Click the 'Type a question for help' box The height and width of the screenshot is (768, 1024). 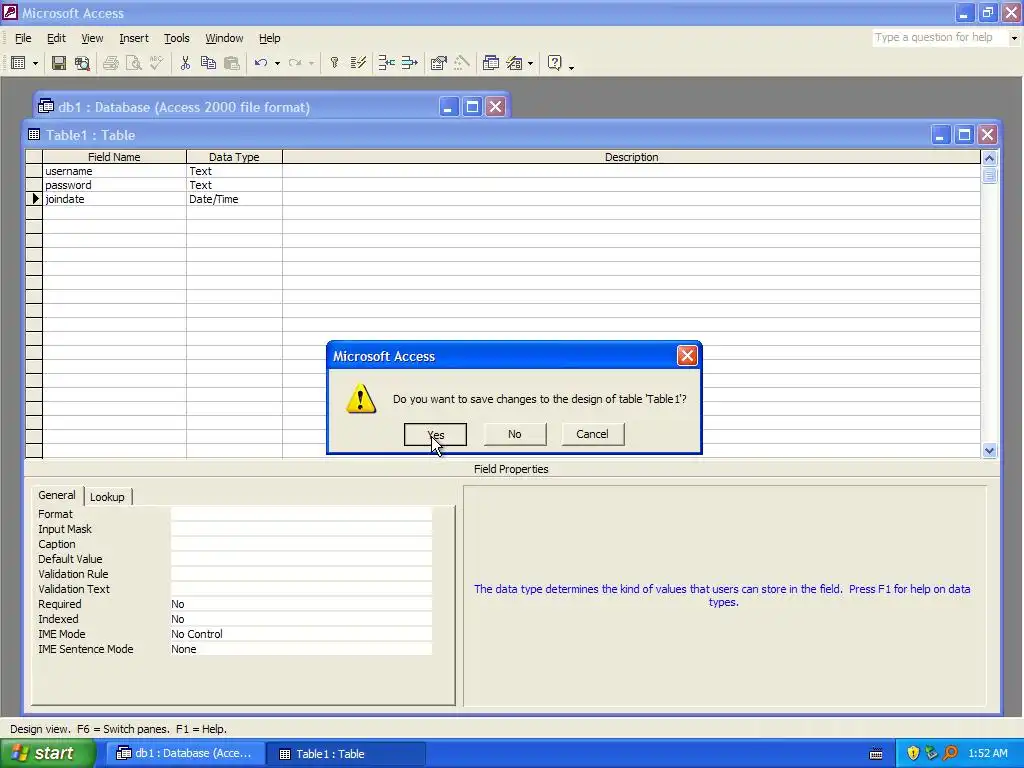coord(939,38)
